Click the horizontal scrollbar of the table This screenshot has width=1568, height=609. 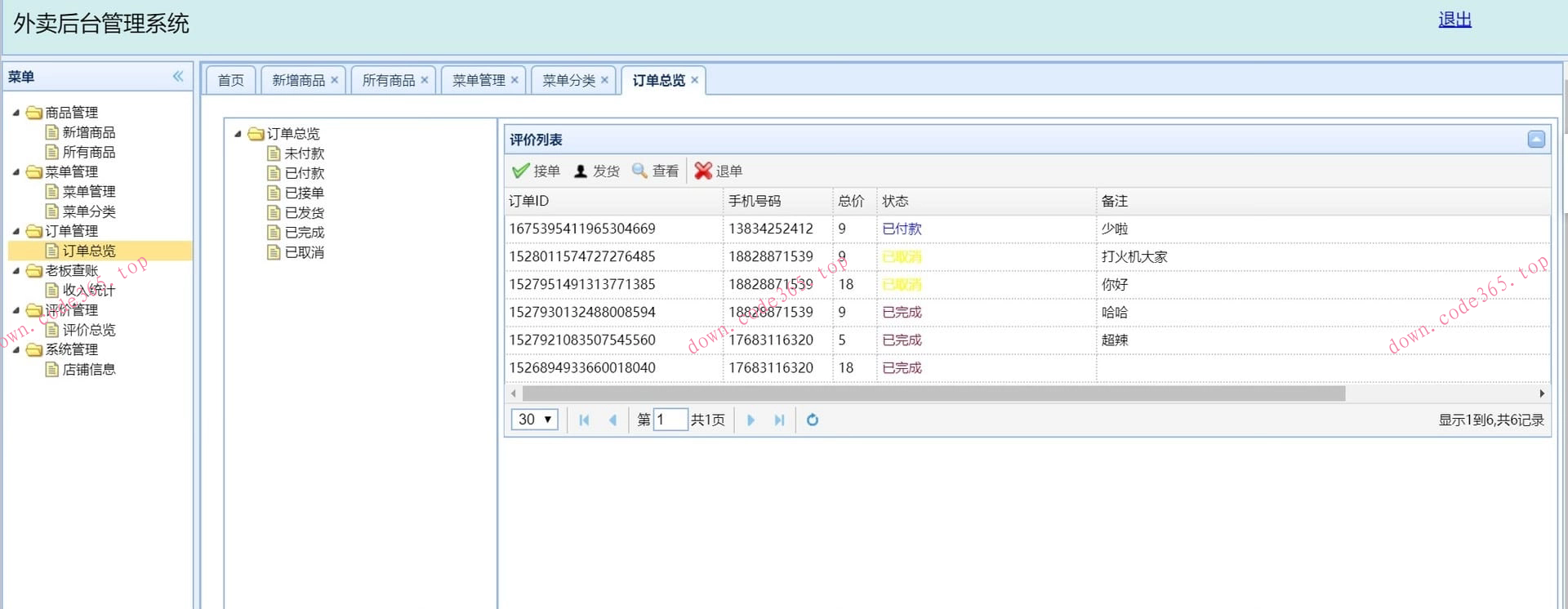point(933,394)
